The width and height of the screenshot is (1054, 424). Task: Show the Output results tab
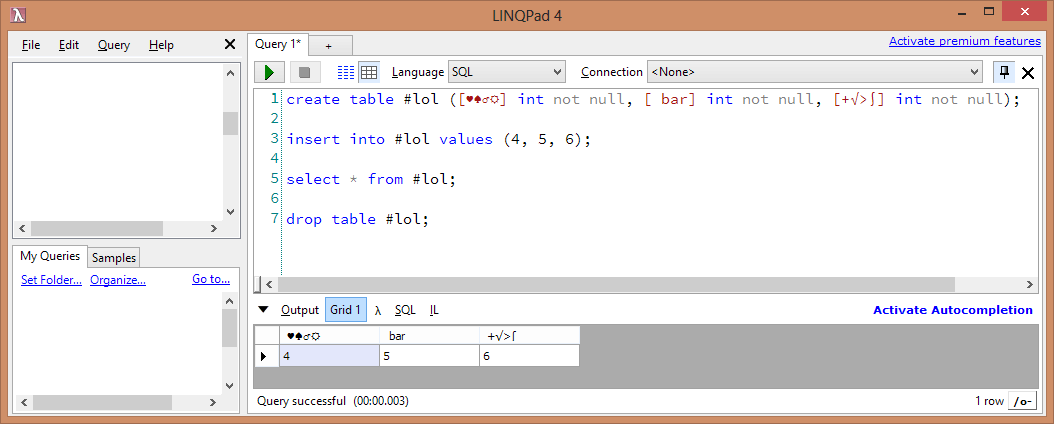click(299, 310)
